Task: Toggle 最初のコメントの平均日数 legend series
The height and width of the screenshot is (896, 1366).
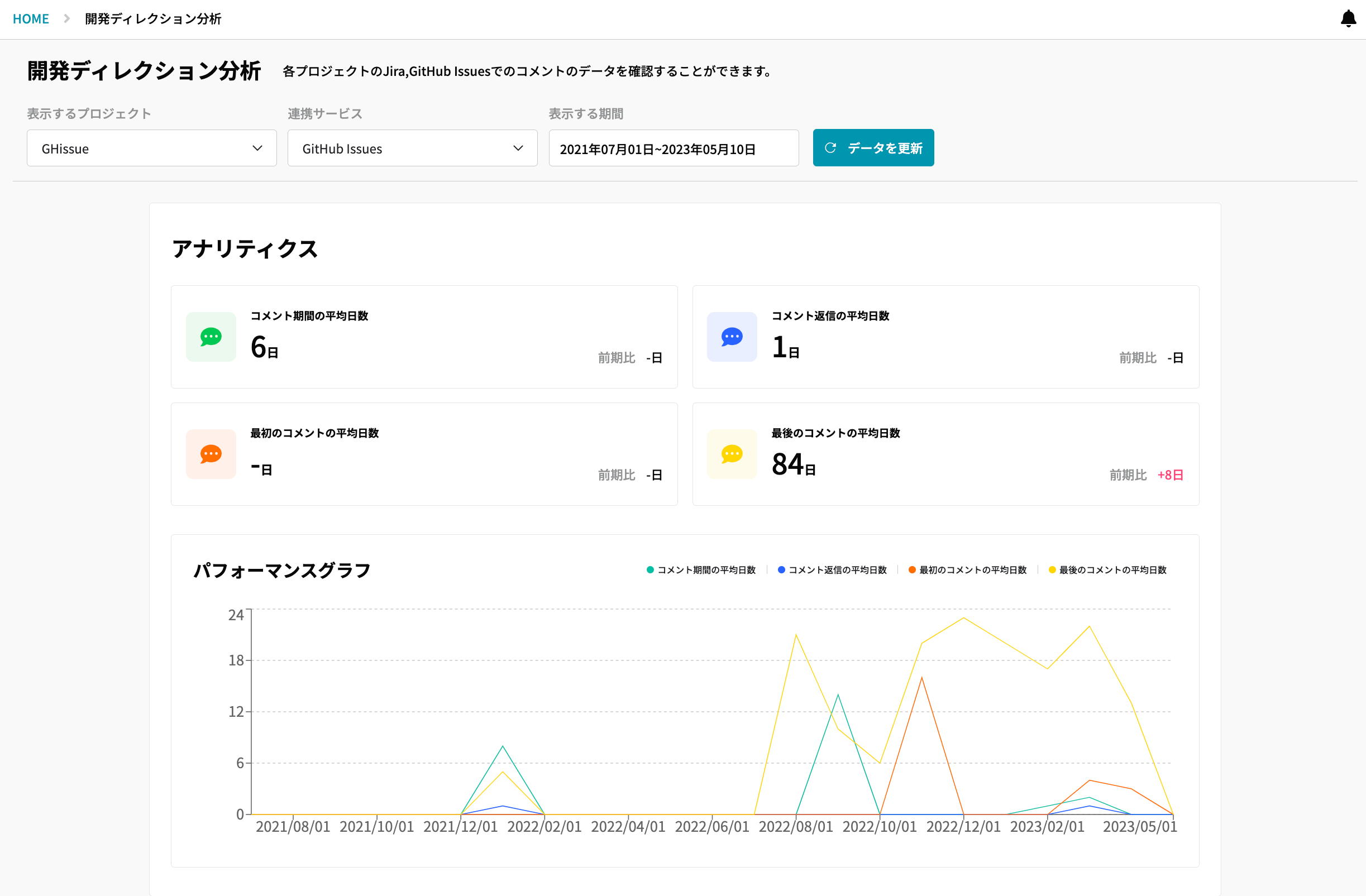Action: coord(967,569)
